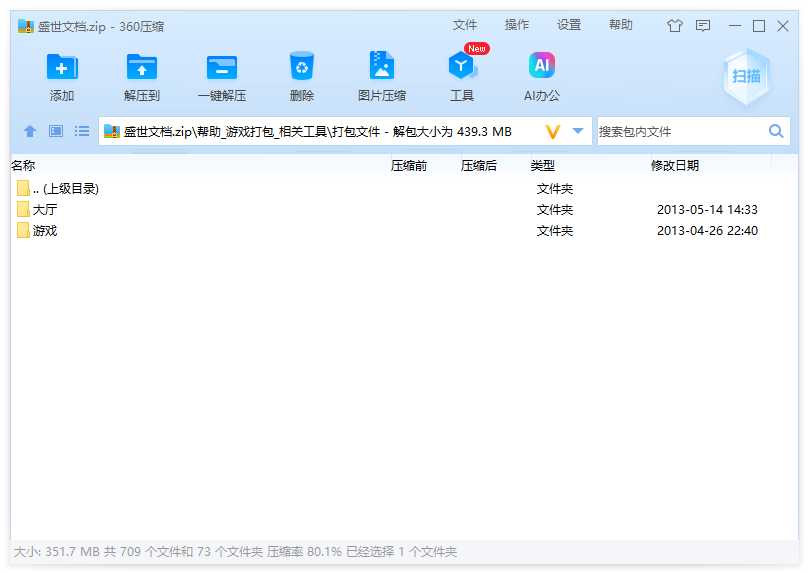Click the 扫描 scan hexagon button
809x574 pixels.
[x=746, y=77]
